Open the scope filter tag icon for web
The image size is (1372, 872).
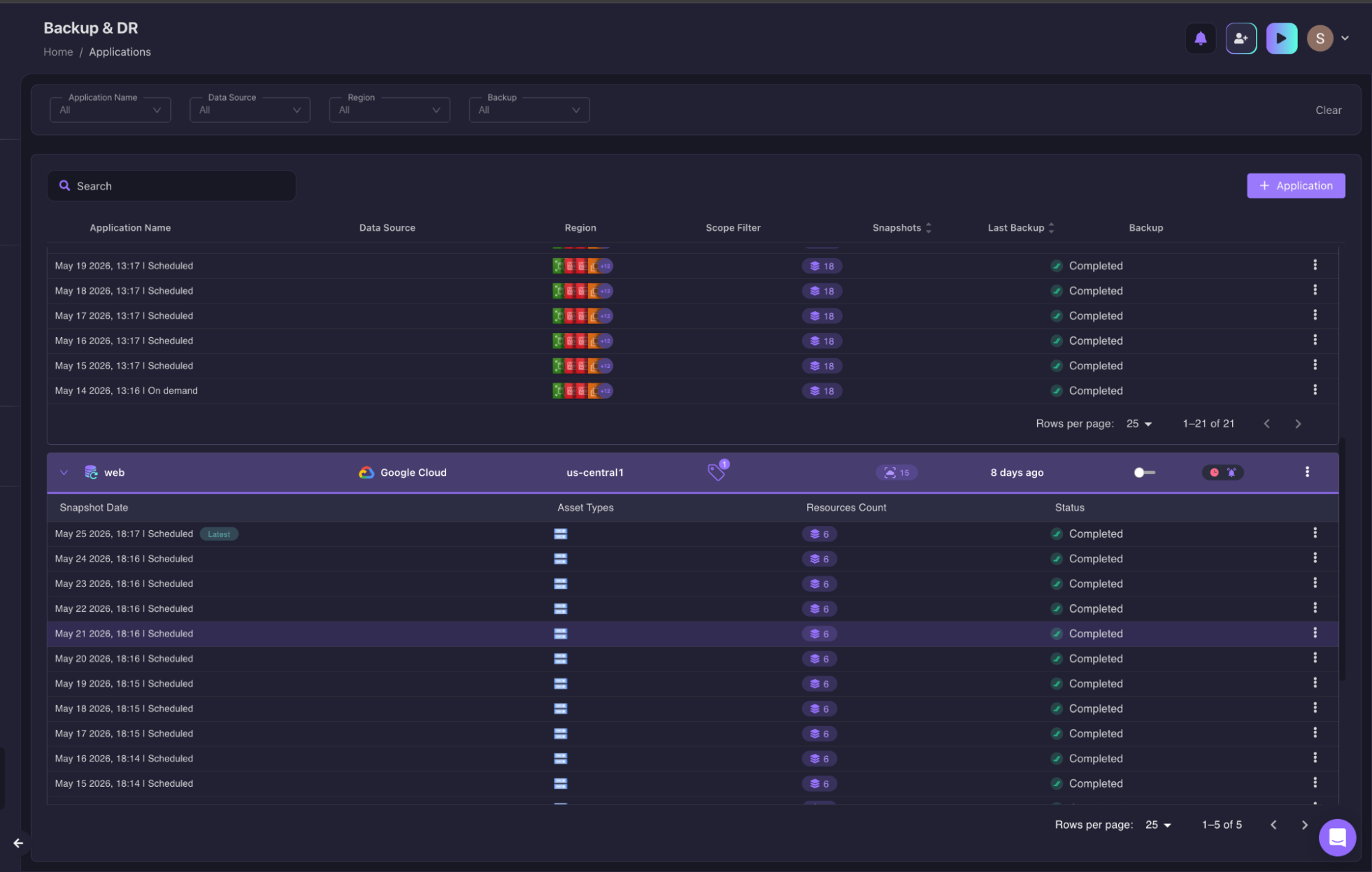[x=717, y=470]
